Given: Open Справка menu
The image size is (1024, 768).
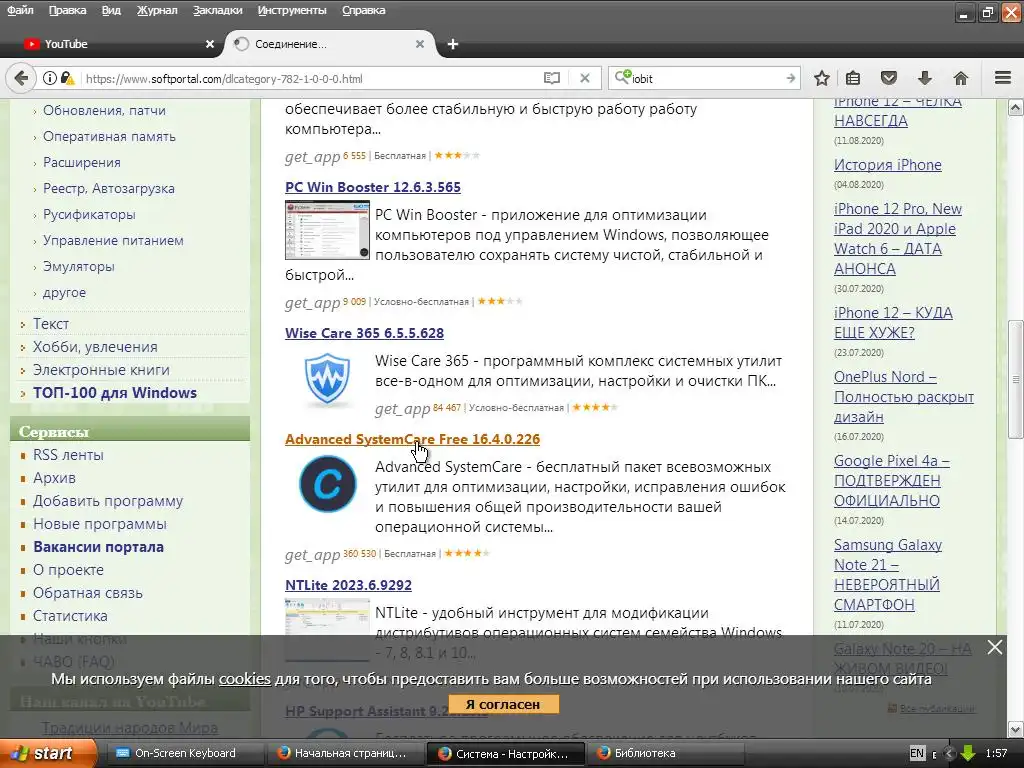Looking at the screenshot, I should (x=363, y=10).
